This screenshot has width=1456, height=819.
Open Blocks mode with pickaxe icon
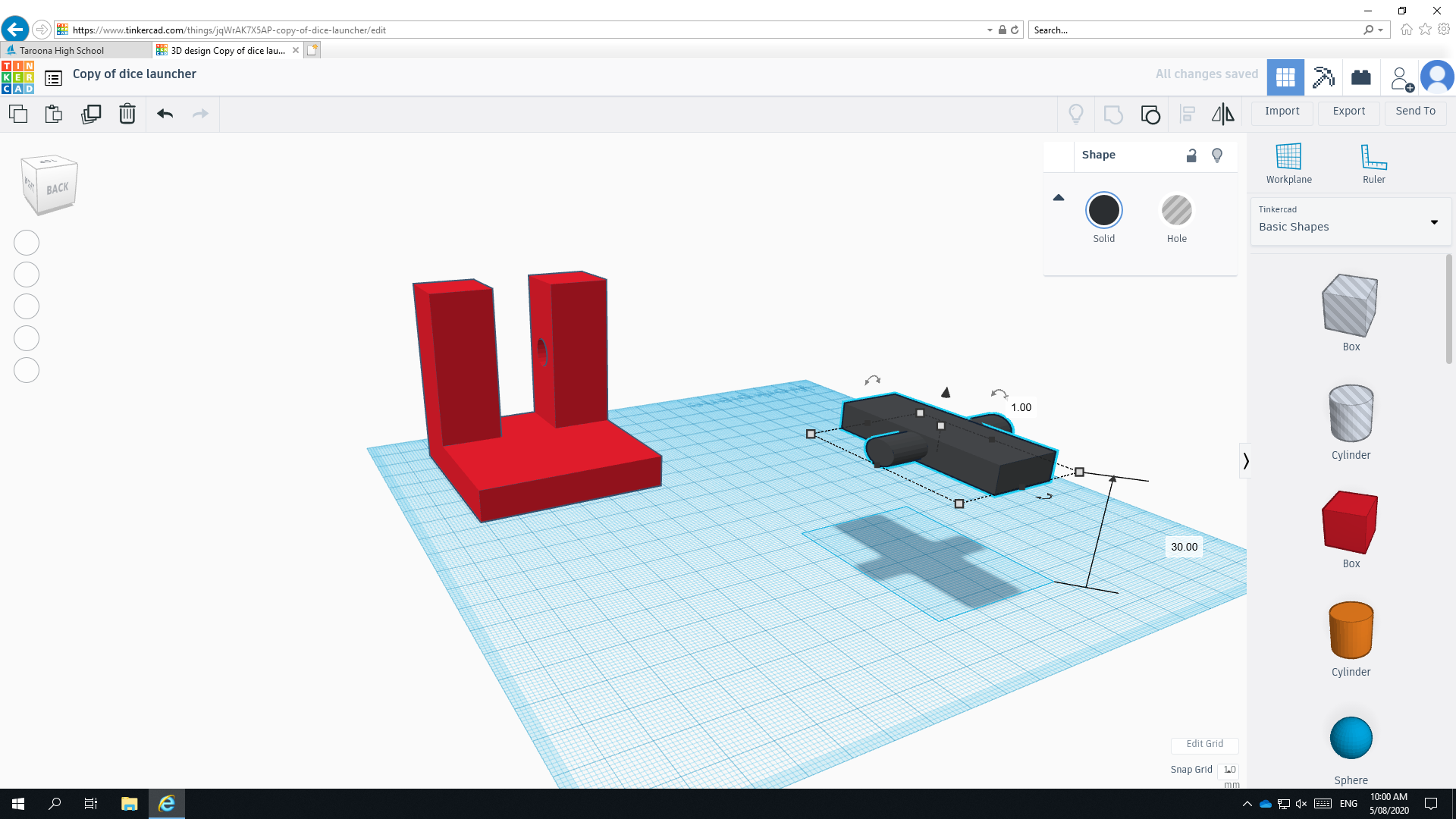[1323, 77]
